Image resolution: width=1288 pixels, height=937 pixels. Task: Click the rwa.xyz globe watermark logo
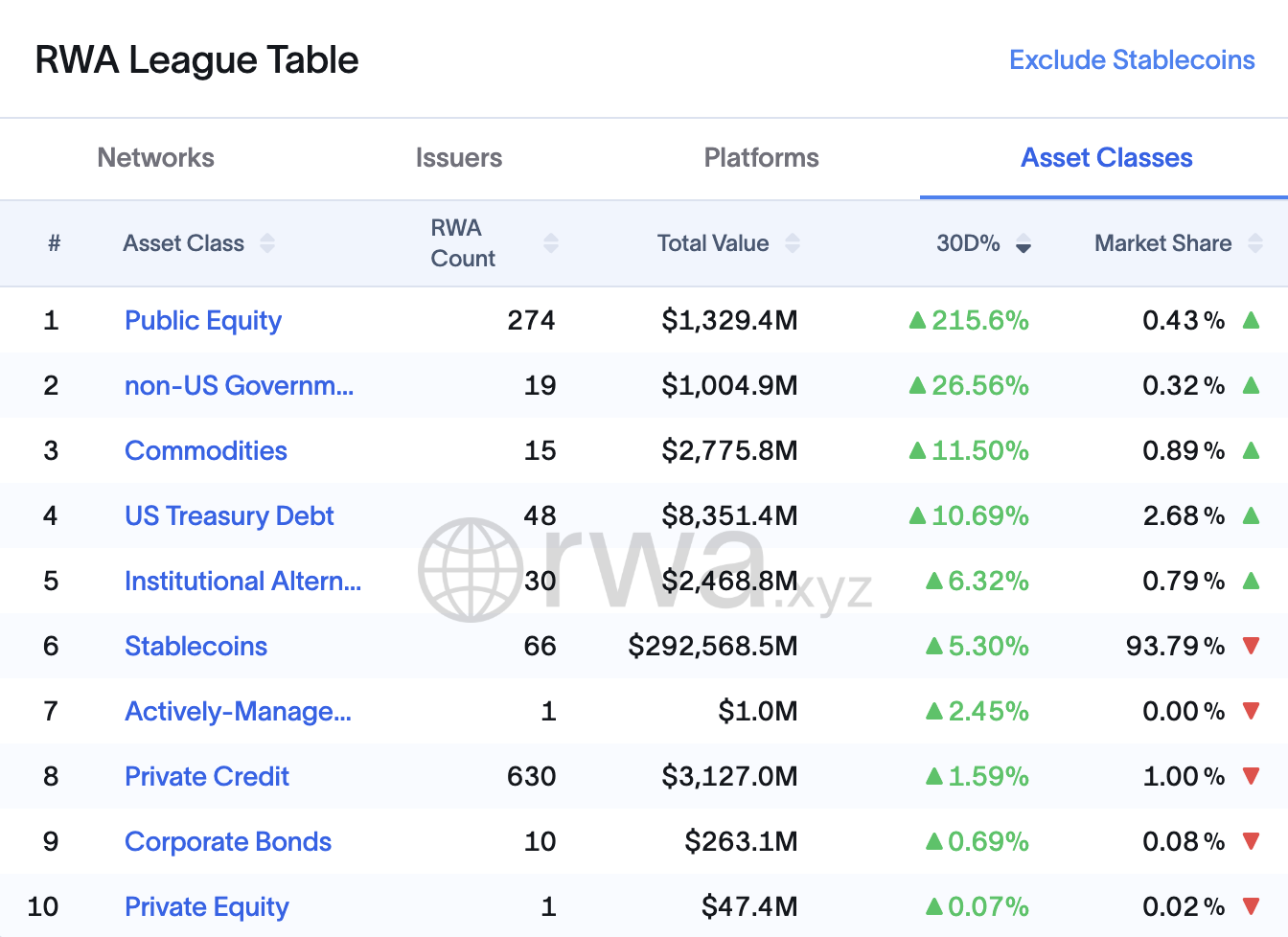pyautogui.click(x=471, y=570)
